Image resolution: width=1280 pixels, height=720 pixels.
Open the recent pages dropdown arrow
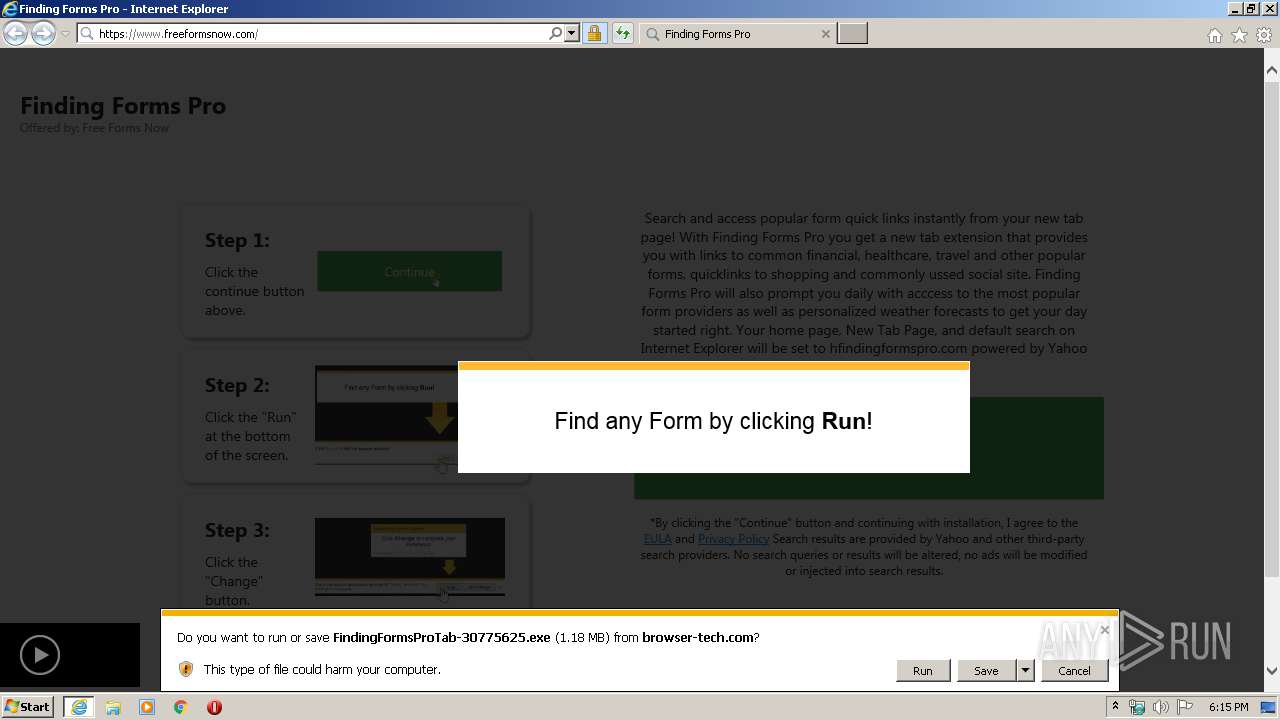(65, 34)
